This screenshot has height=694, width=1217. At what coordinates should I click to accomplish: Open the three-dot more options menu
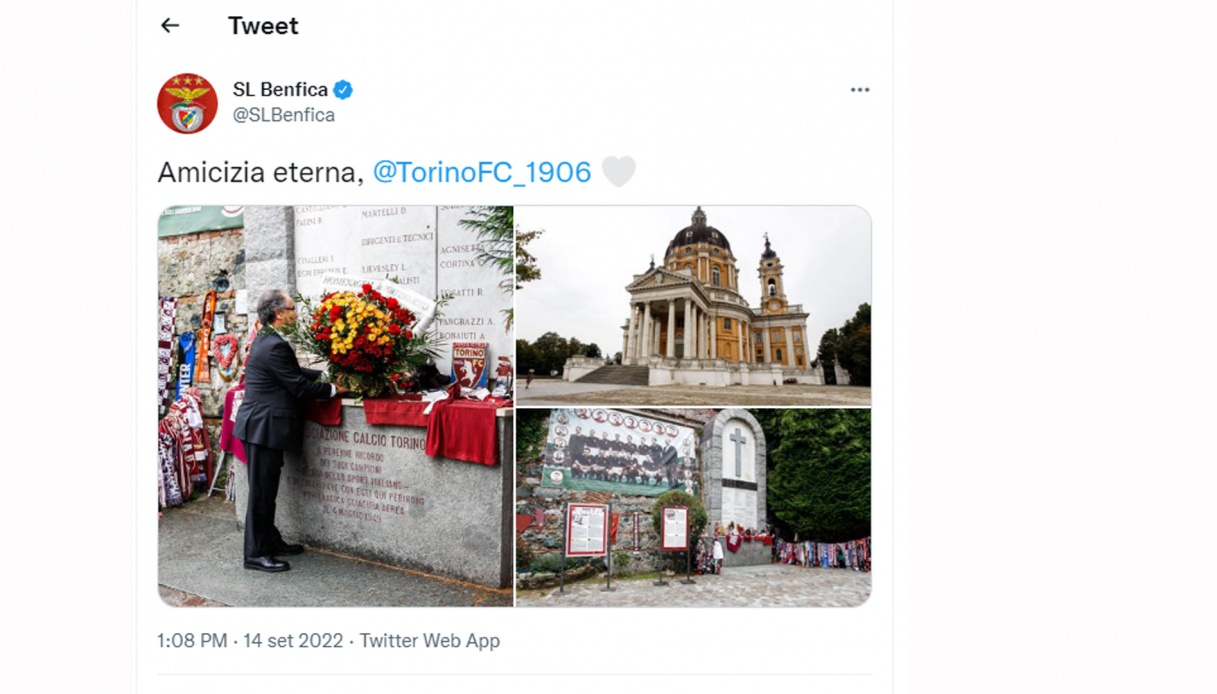860,90
